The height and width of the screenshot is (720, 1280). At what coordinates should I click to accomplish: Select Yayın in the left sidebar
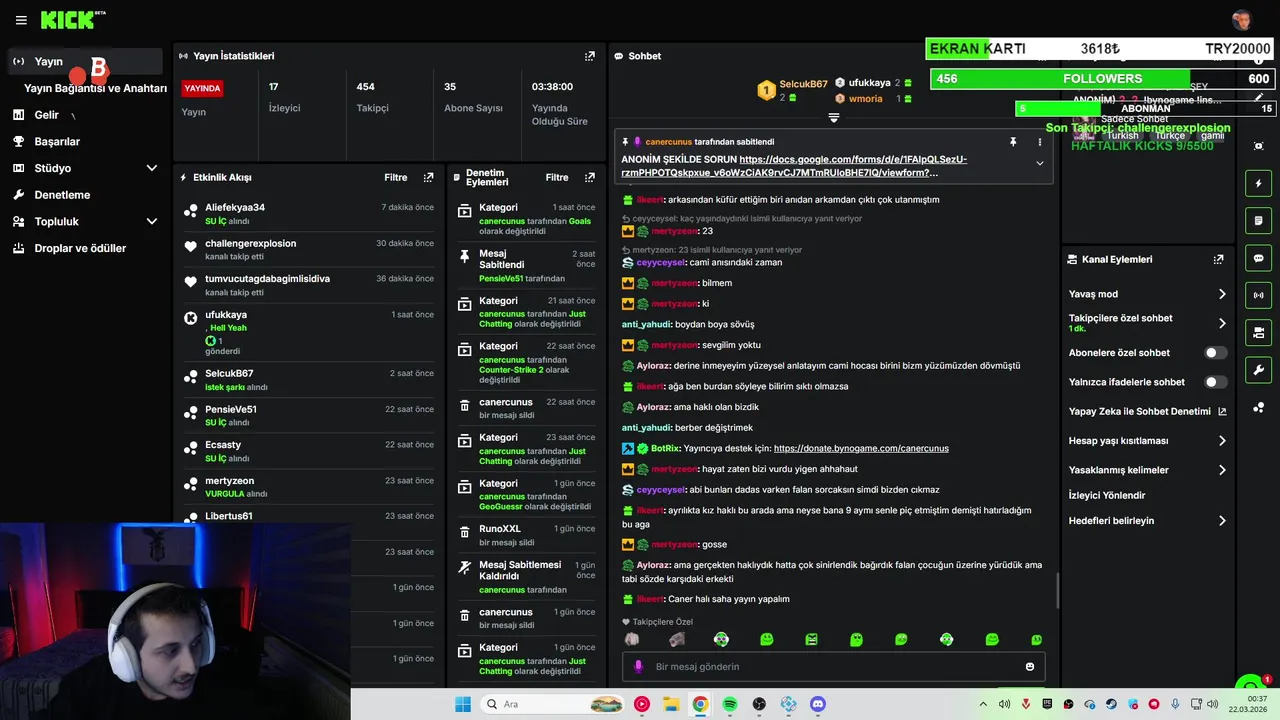pos(83,61)
